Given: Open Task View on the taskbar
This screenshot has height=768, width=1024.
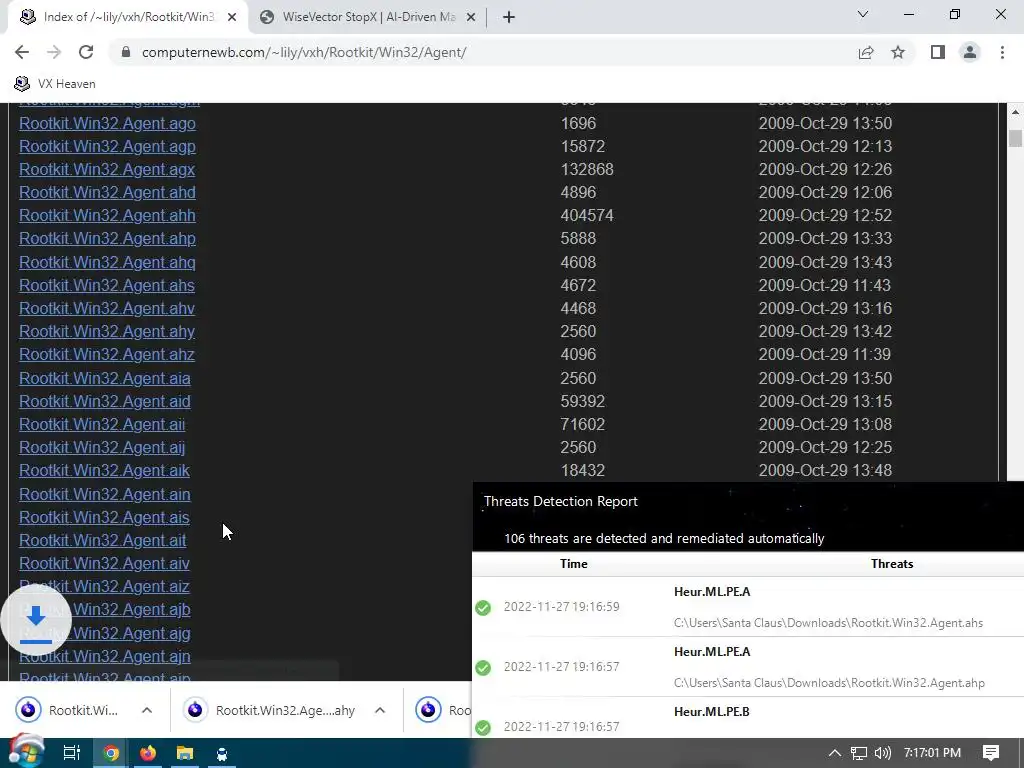Looking at the screenshot, I should tap(72, 753).
